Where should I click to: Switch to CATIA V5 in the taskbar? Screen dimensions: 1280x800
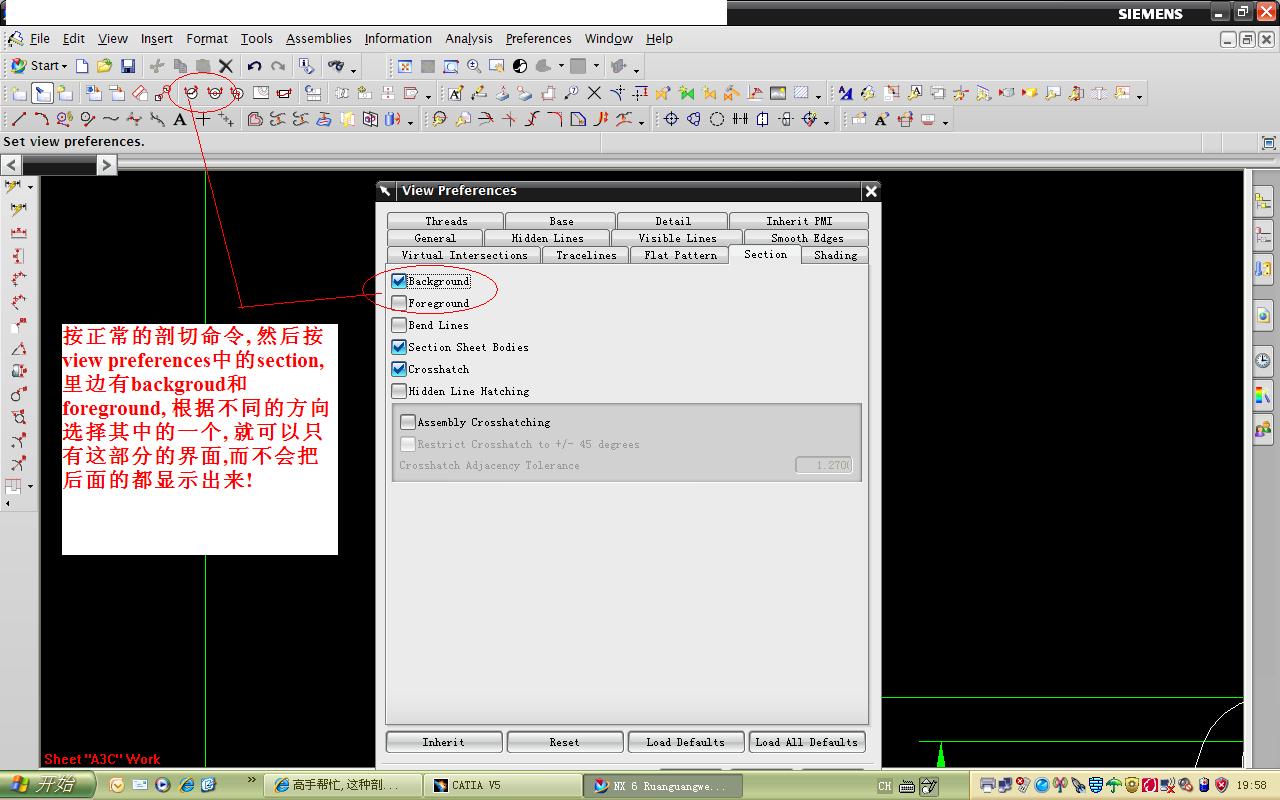(501, 785)
